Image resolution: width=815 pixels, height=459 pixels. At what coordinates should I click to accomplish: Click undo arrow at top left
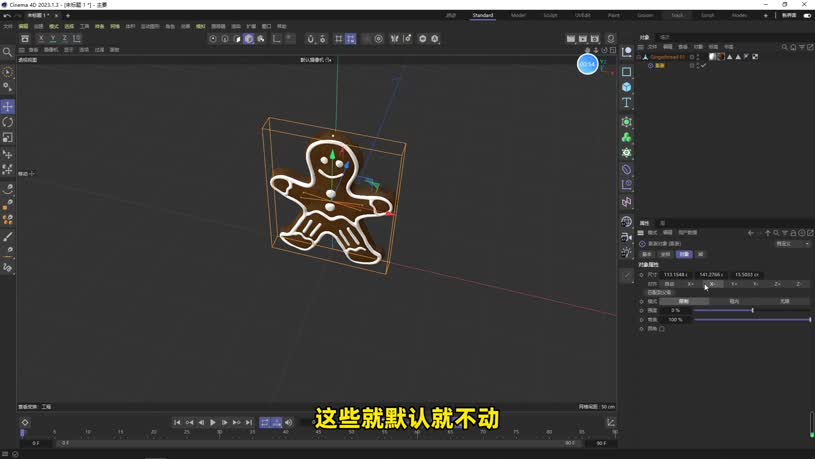coord(7,16)
